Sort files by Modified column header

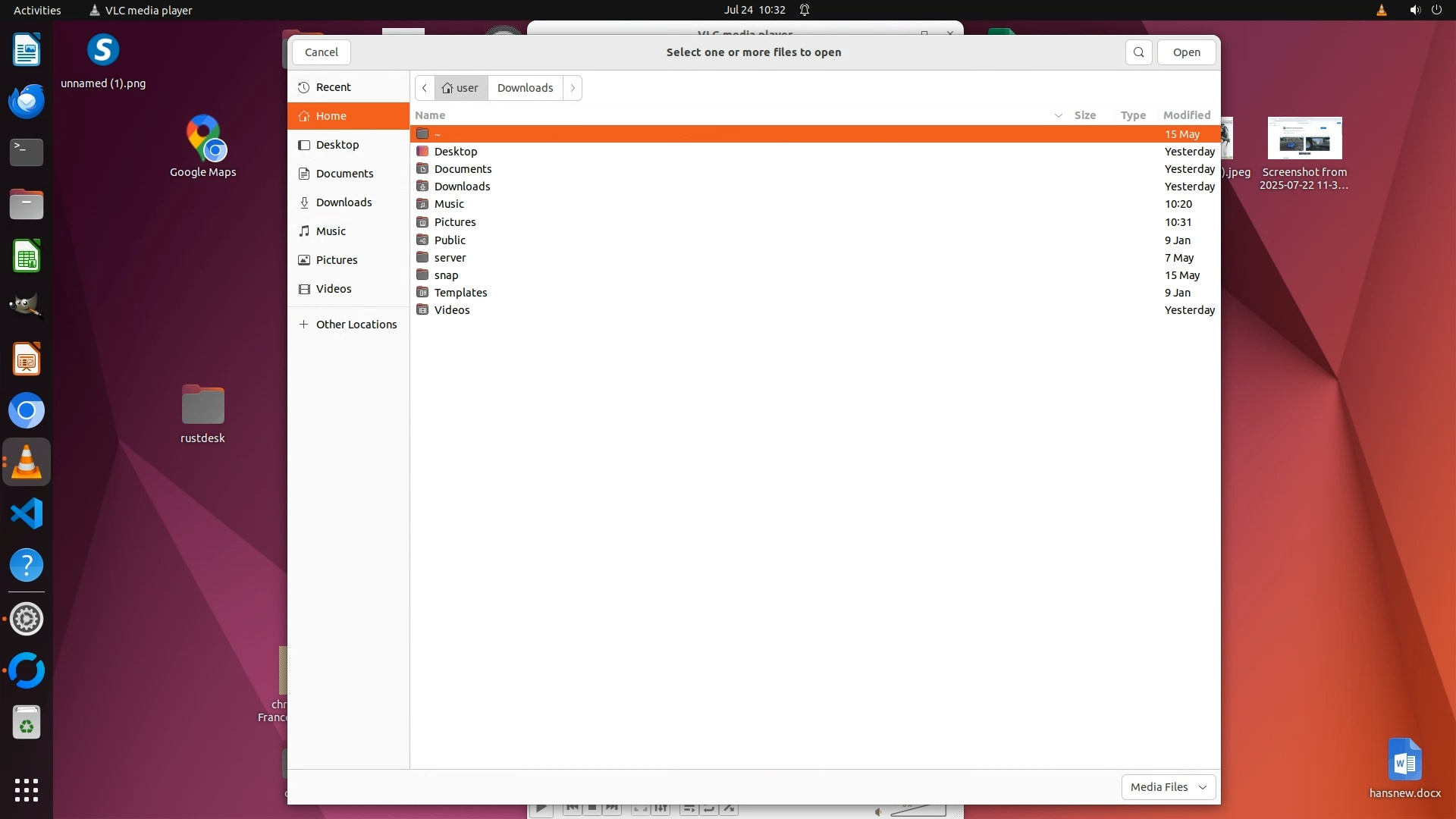tap(1186, 115)
